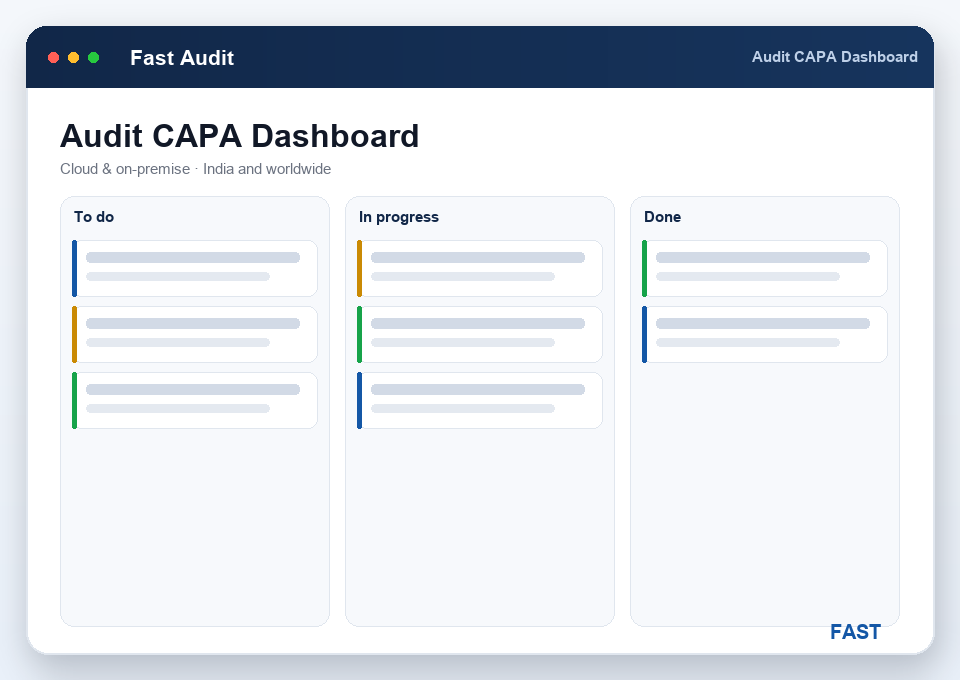Open the blue-striped card in Done
The width and height of the screenshot is (960, 680).
(765, 334)
